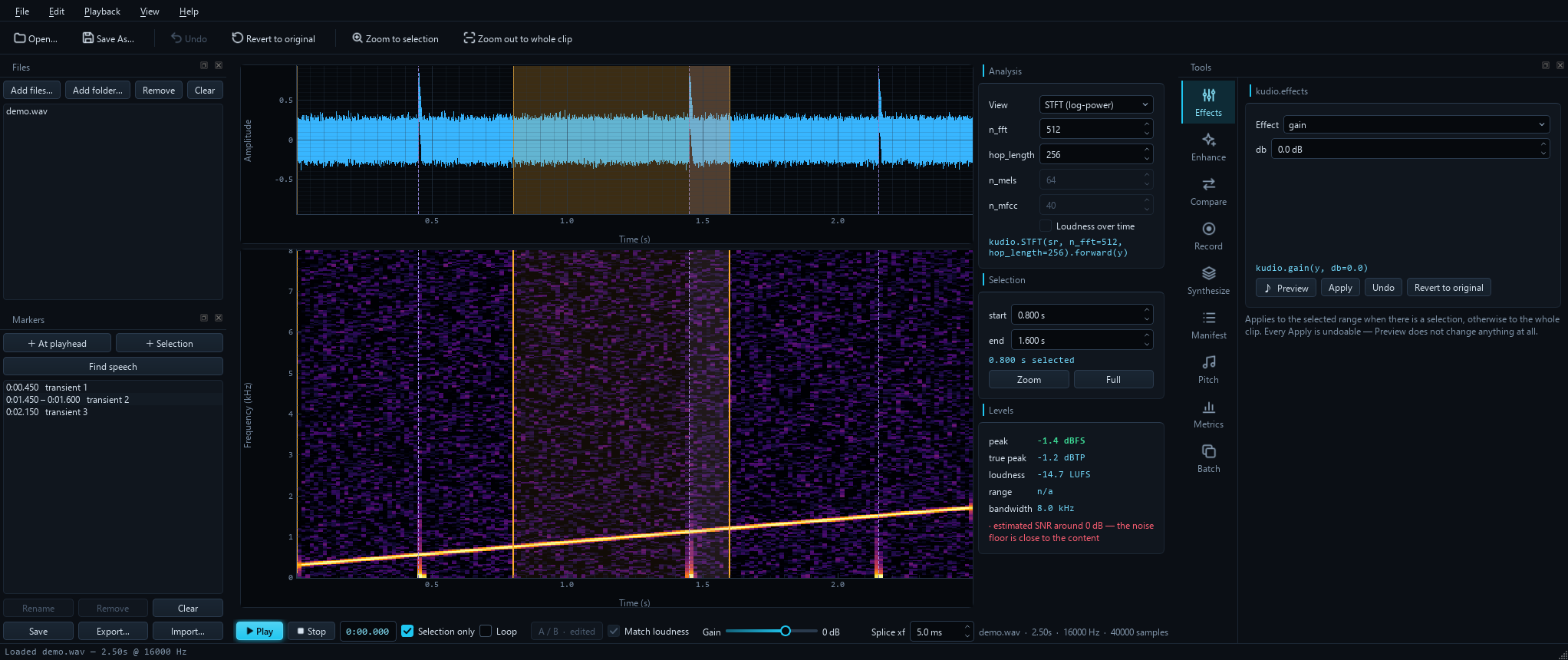Increase the Splice xf stepper value
The width and height of the screenshot is (1568, 660).
pos(967,628)
